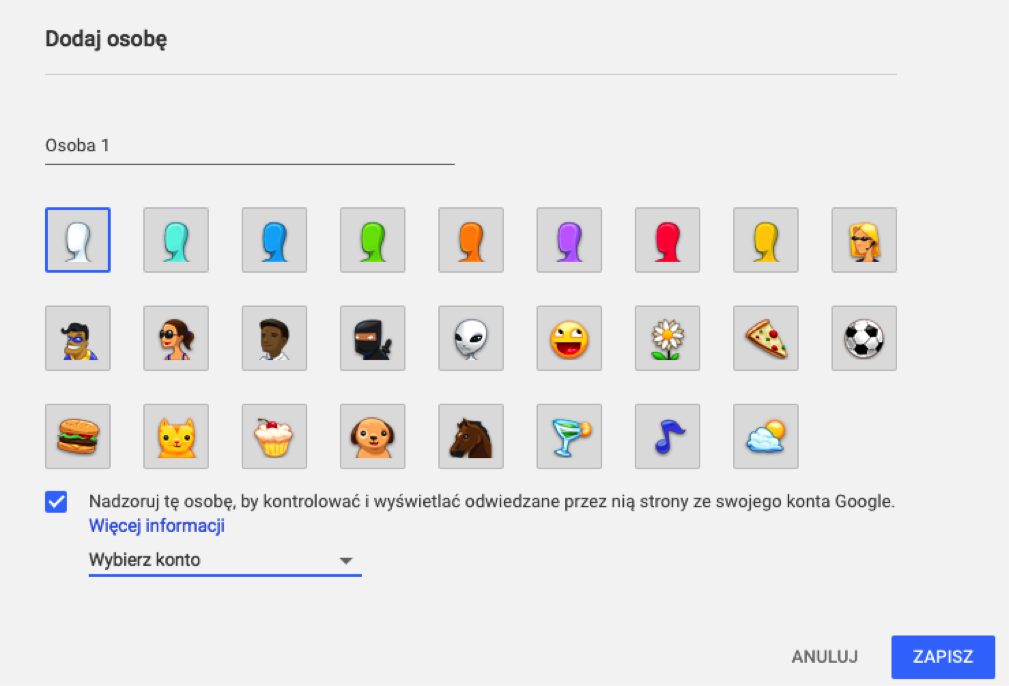Choose the woman with sunglasses avatar

176,338
